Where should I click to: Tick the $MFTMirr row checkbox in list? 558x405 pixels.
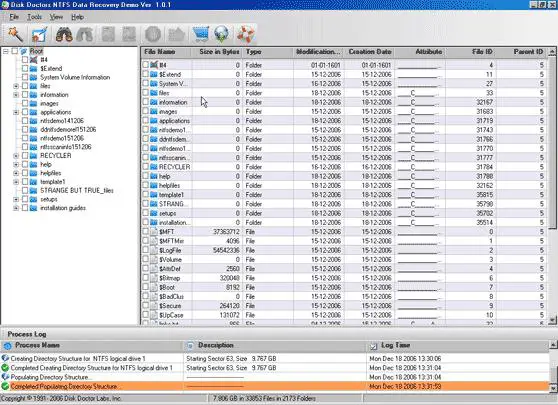pyautogui.click(x=146, y=241)
